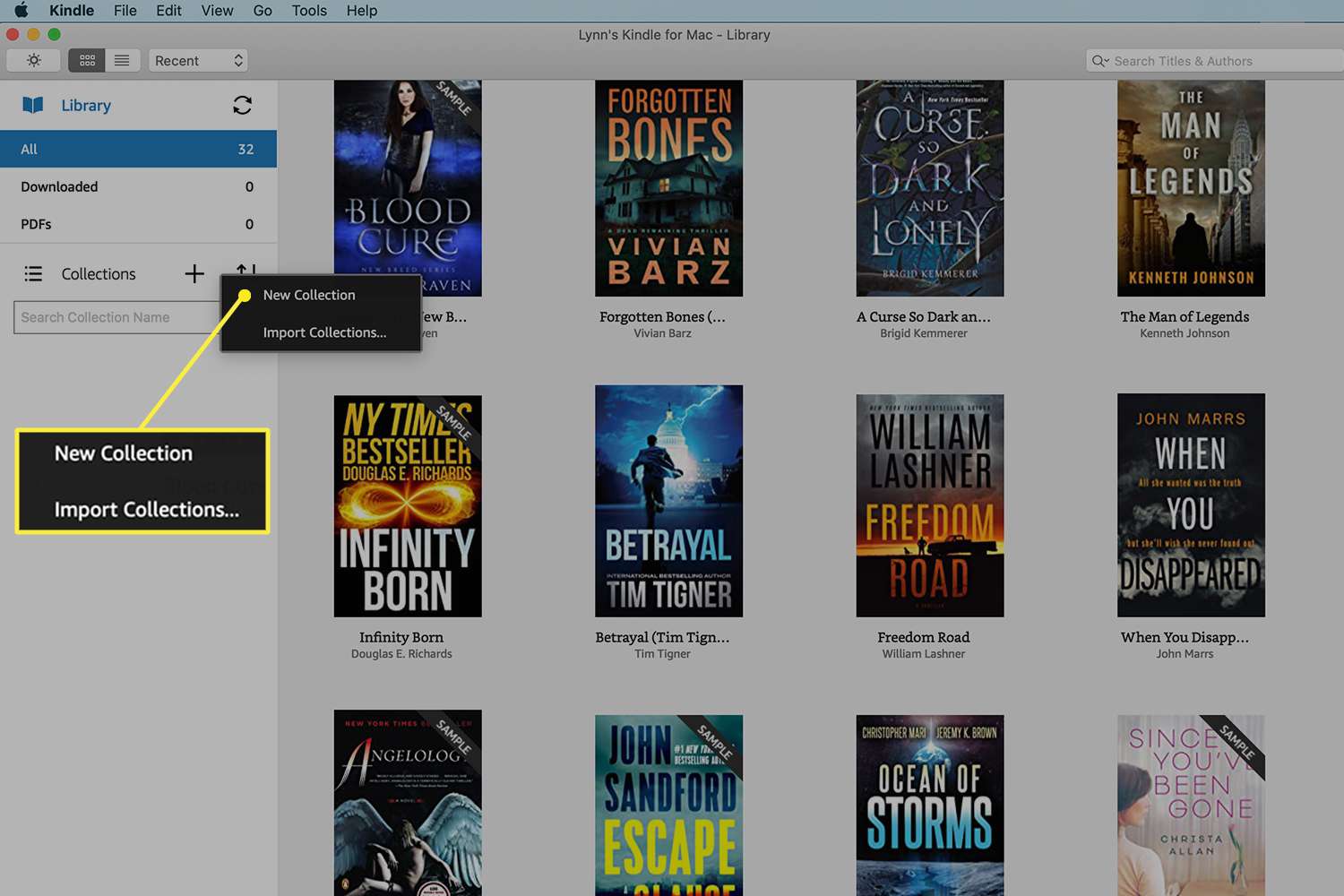Click the A Curse So Dark title text

point(924,316)
